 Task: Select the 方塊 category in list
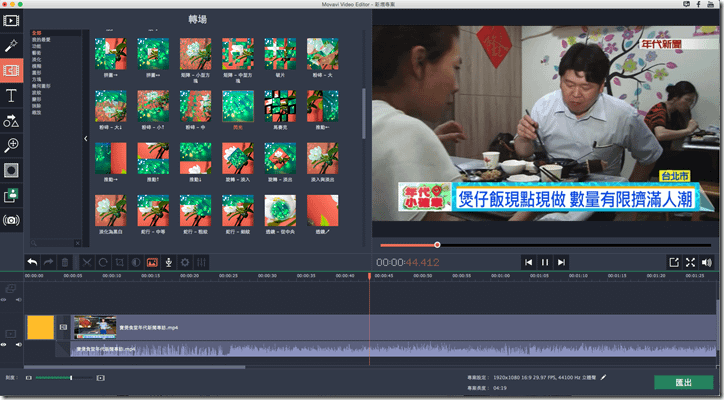(x=36, y=79)
